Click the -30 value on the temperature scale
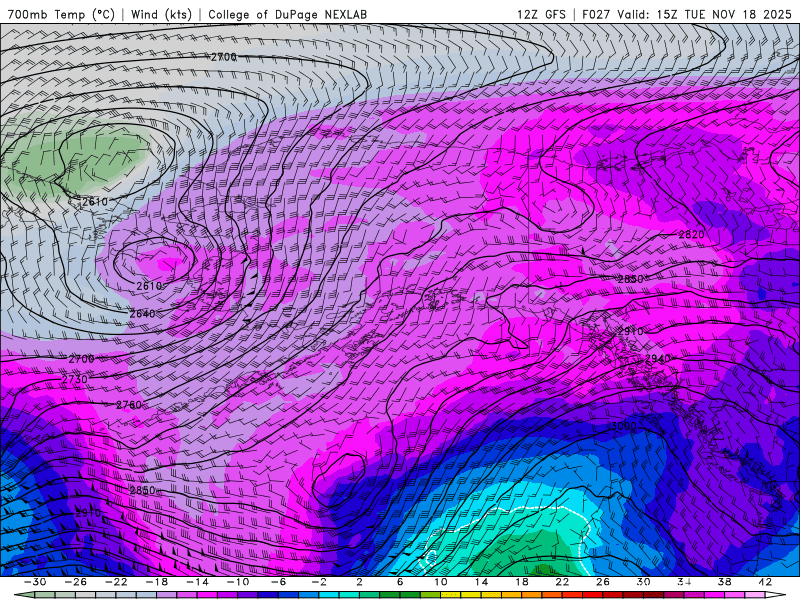The height and width of the screenshot is (600, 800). pyautogui.click(x=35, y=582)
